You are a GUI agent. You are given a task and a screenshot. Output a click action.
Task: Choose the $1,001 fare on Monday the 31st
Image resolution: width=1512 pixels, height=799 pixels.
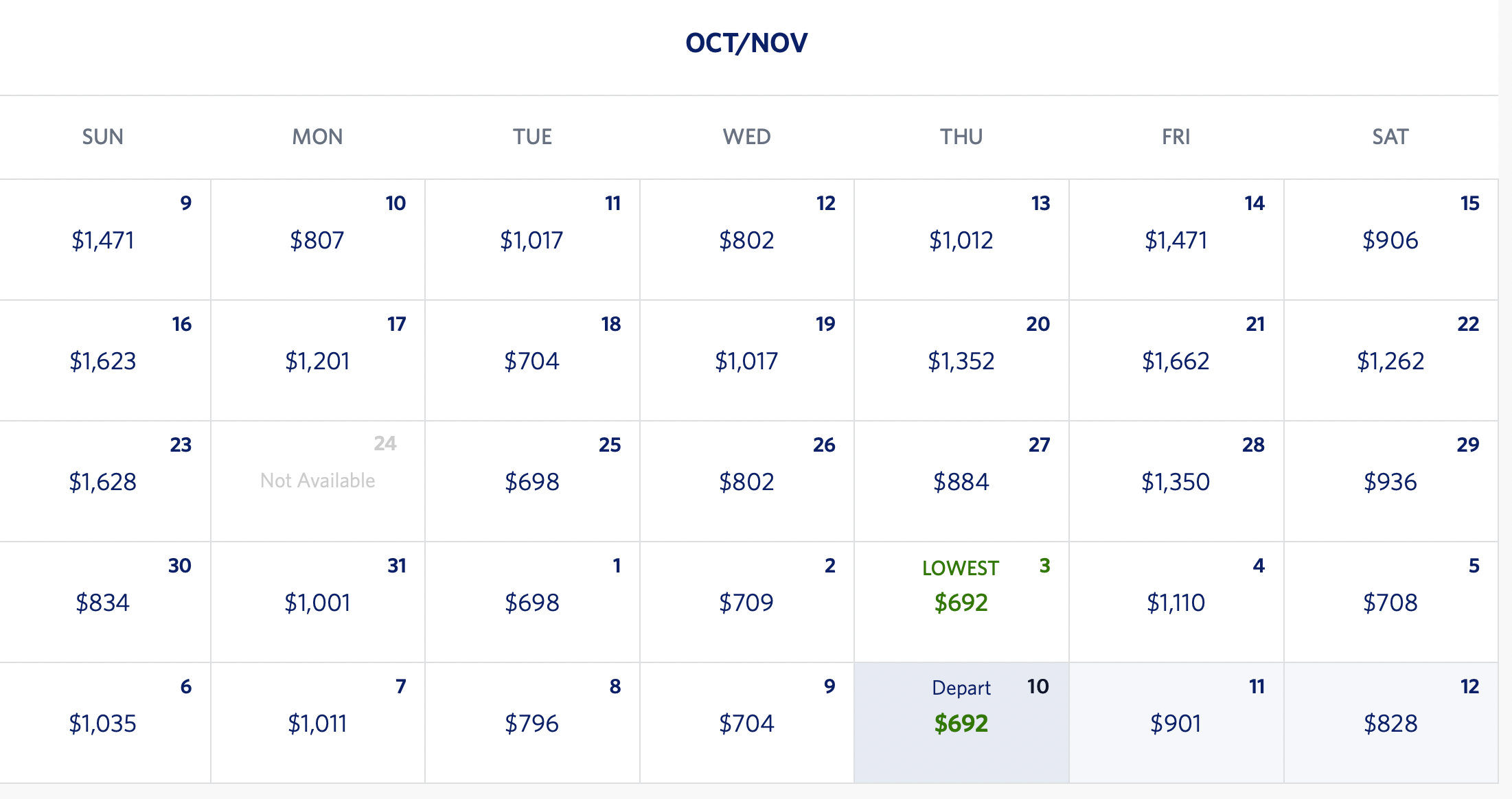(317, 603)
